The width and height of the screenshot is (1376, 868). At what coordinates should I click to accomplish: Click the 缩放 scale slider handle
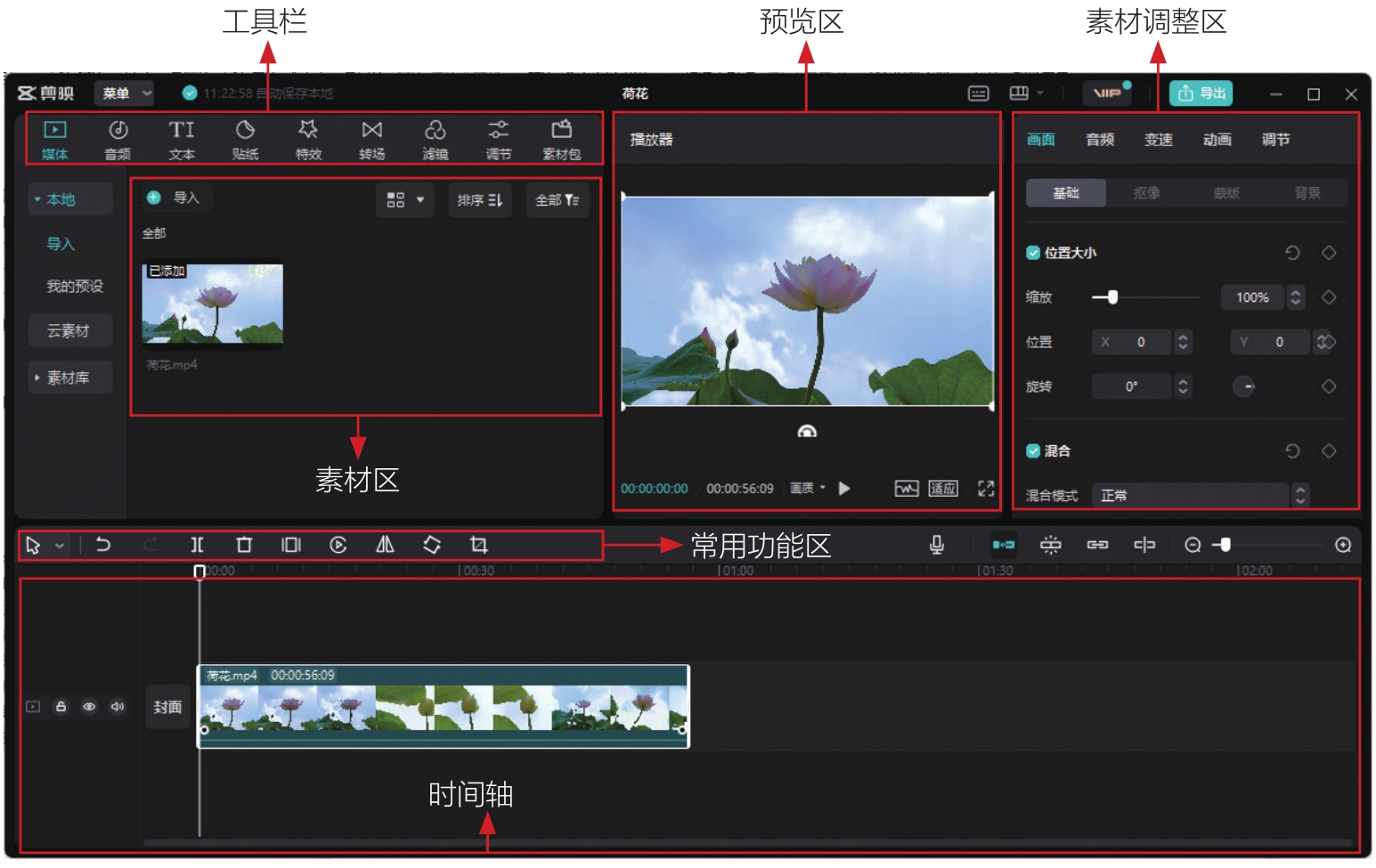(x=1112, y=297)
